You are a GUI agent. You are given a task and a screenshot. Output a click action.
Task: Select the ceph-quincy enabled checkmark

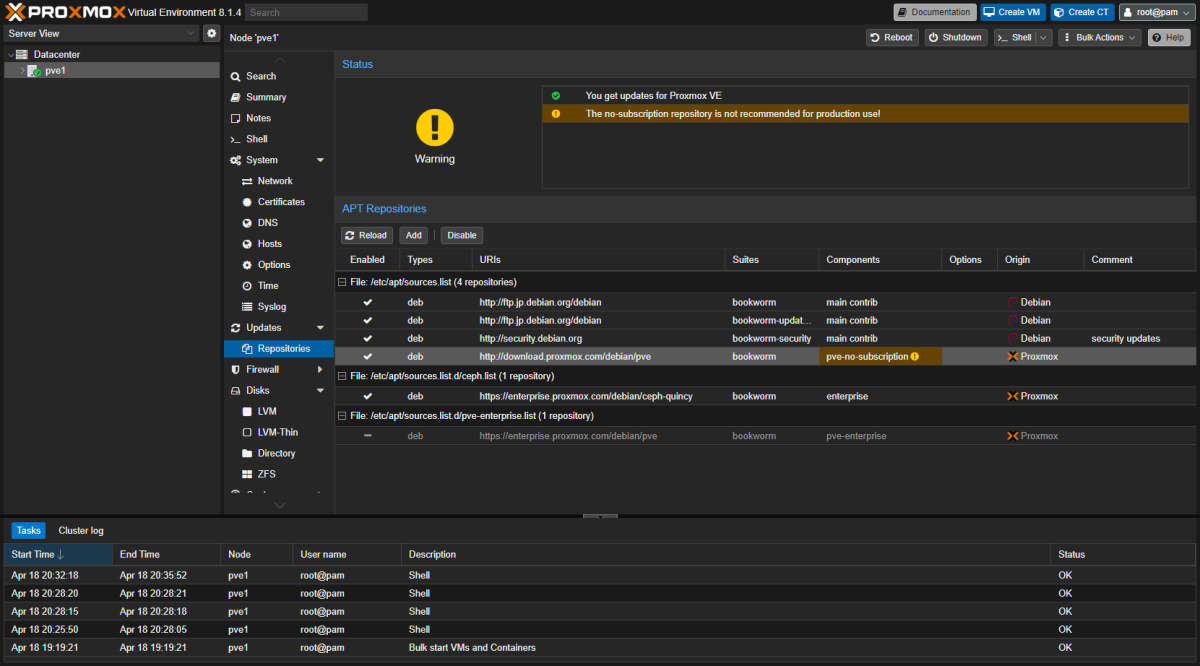(367, 396)
